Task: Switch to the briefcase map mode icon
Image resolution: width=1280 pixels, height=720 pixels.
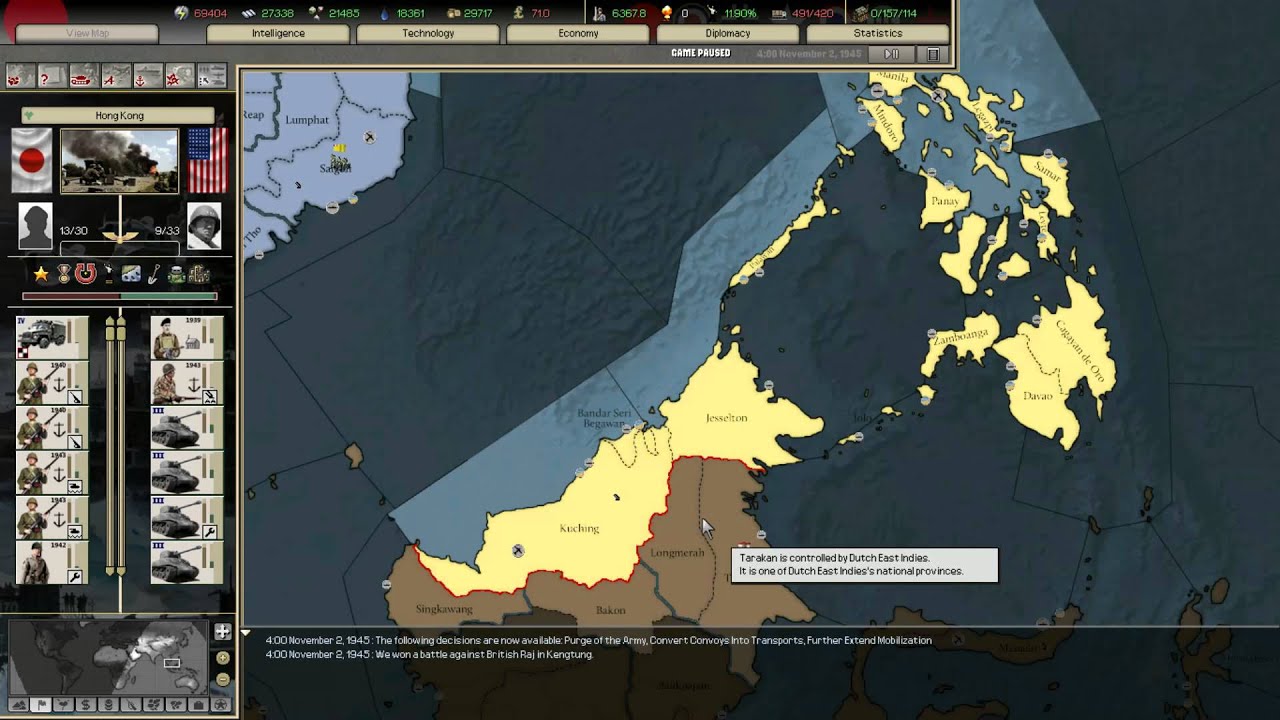Action: pyautogui.click(x=199, y=705)
